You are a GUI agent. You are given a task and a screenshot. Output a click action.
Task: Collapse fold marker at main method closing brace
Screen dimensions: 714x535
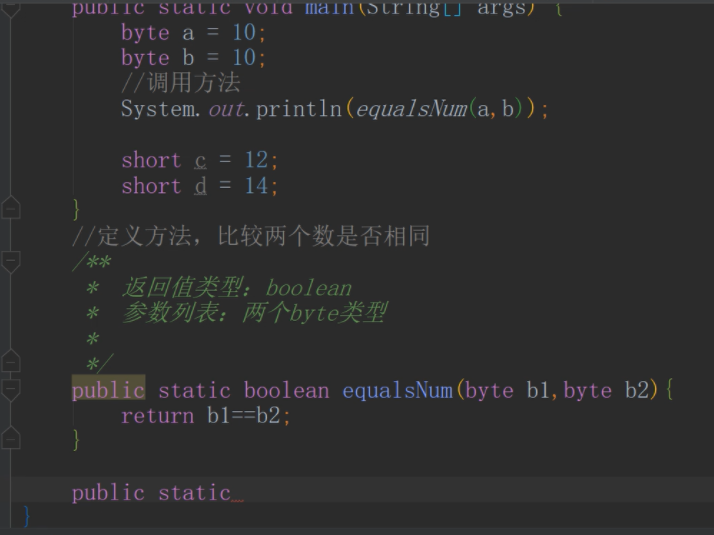point(10,208)
